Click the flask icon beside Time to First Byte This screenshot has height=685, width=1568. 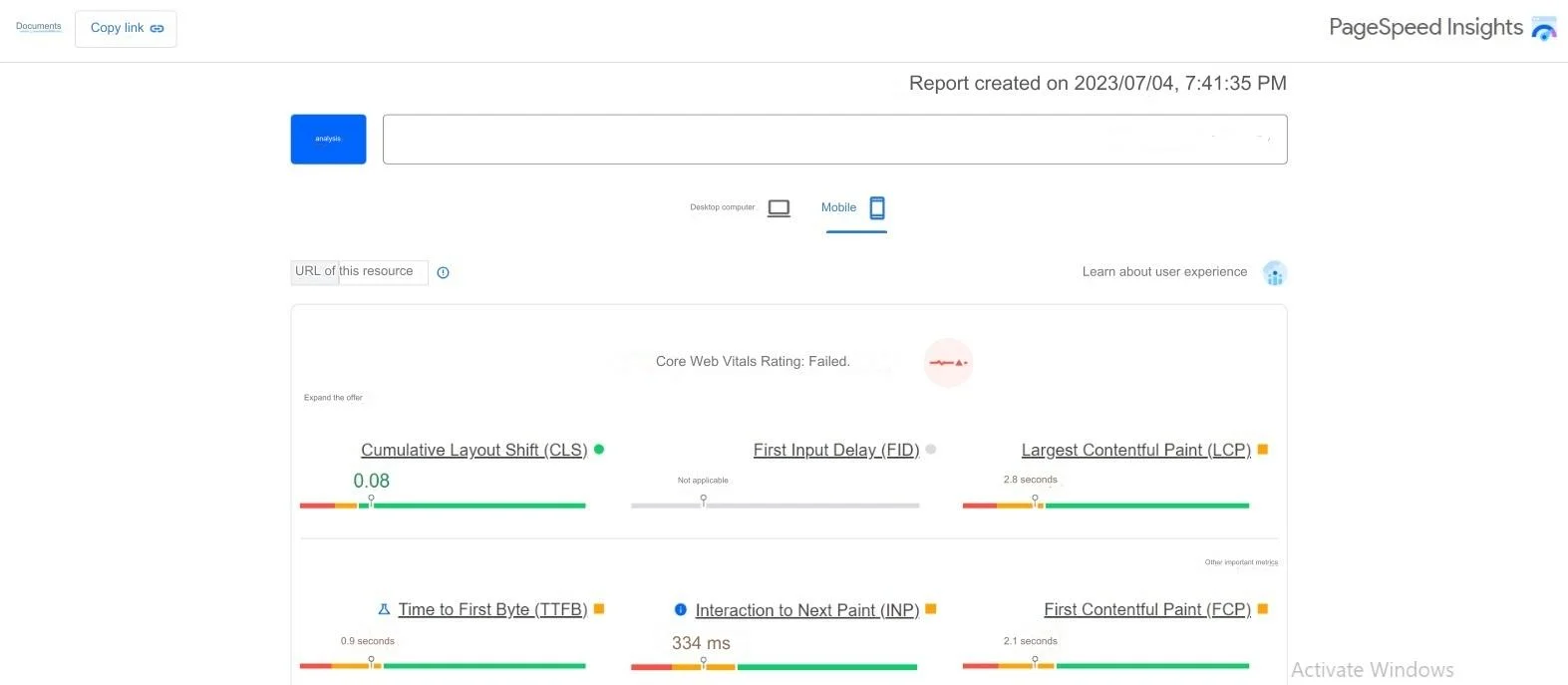click(x=384, y=609)
